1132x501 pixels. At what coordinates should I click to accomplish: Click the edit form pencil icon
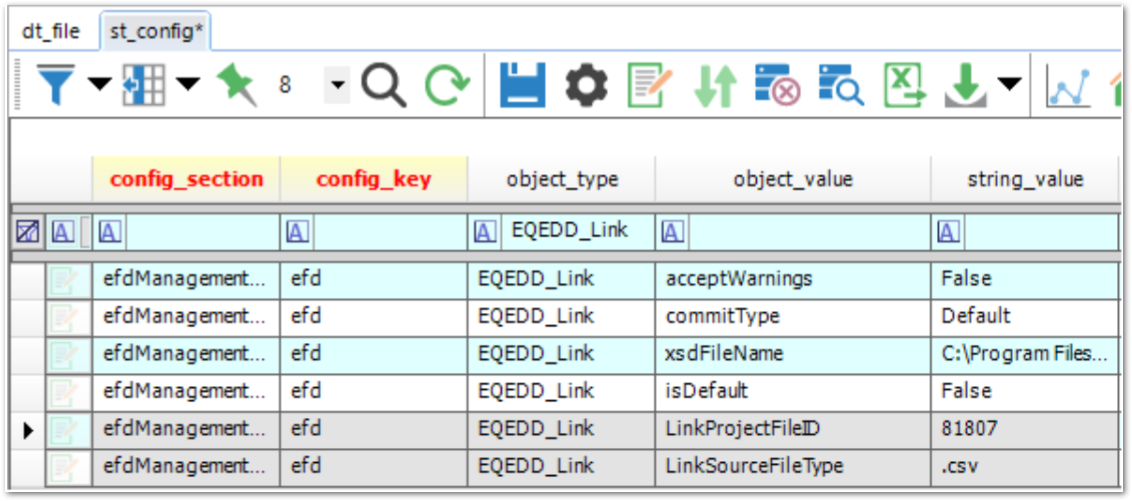[650, 84]
